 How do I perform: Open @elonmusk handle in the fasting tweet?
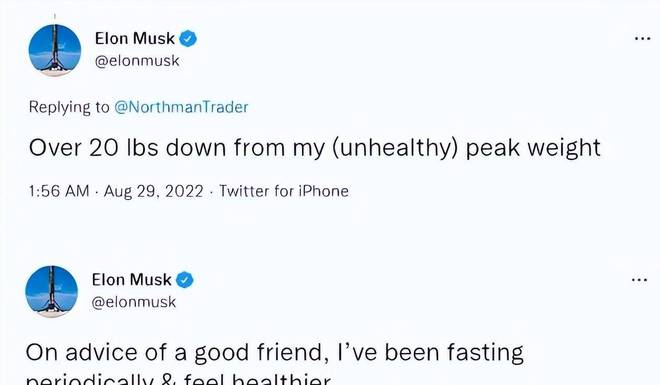click(134, 302)
